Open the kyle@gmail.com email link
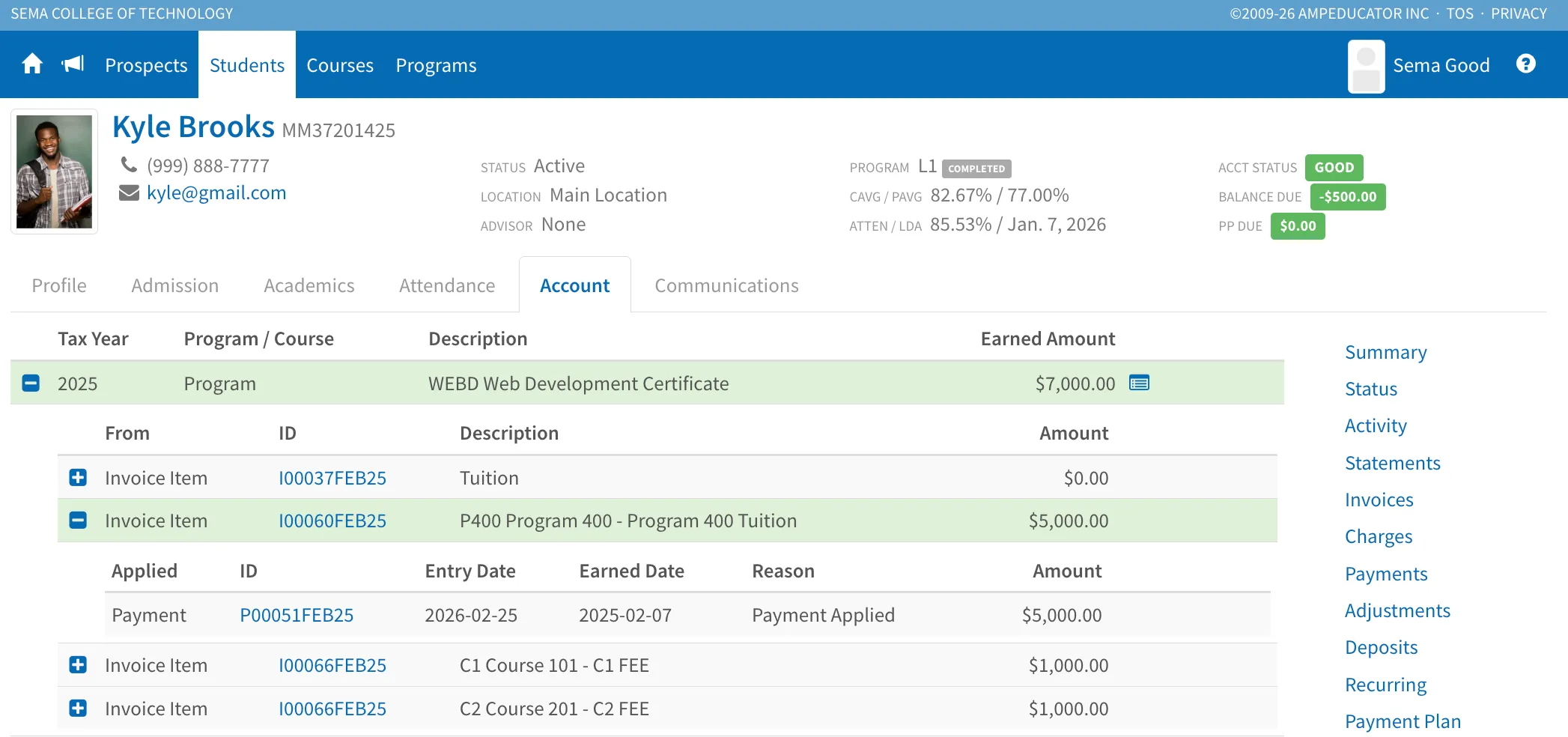 click(216, 192)
